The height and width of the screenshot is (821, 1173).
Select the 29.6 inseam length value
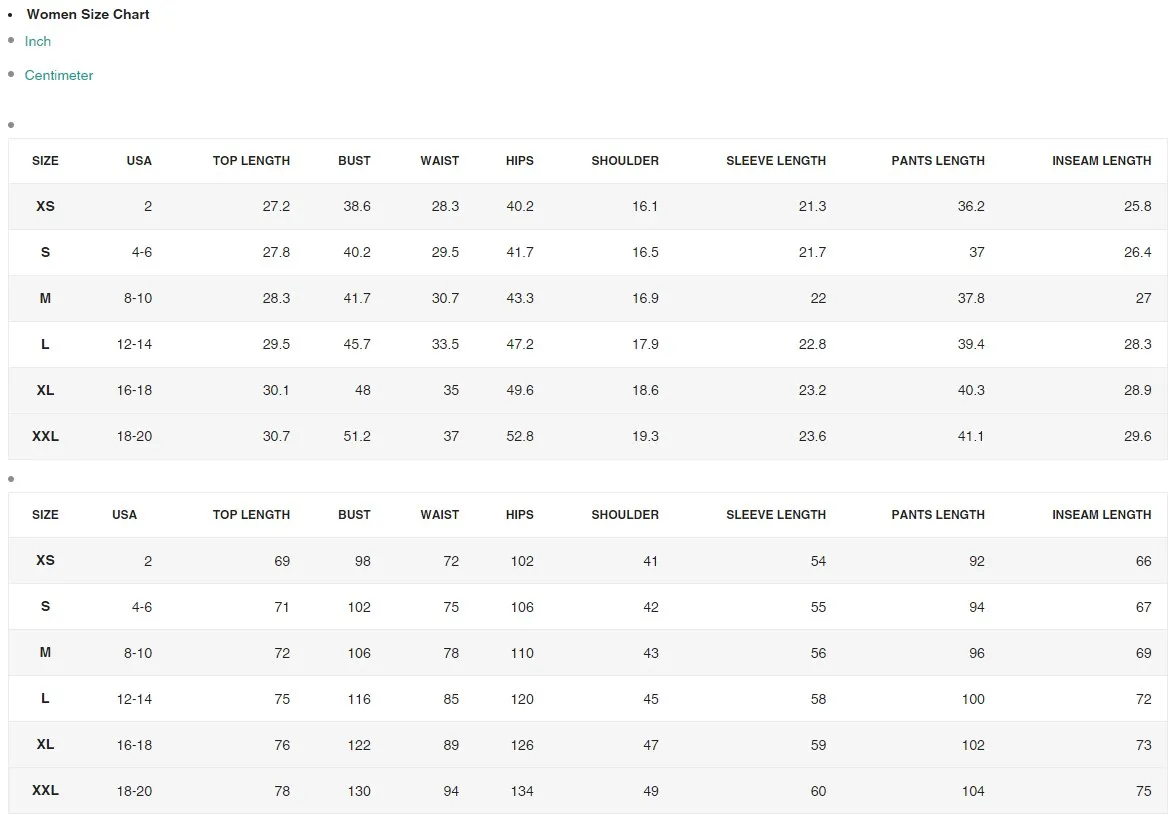click(x=1137, y=436)
